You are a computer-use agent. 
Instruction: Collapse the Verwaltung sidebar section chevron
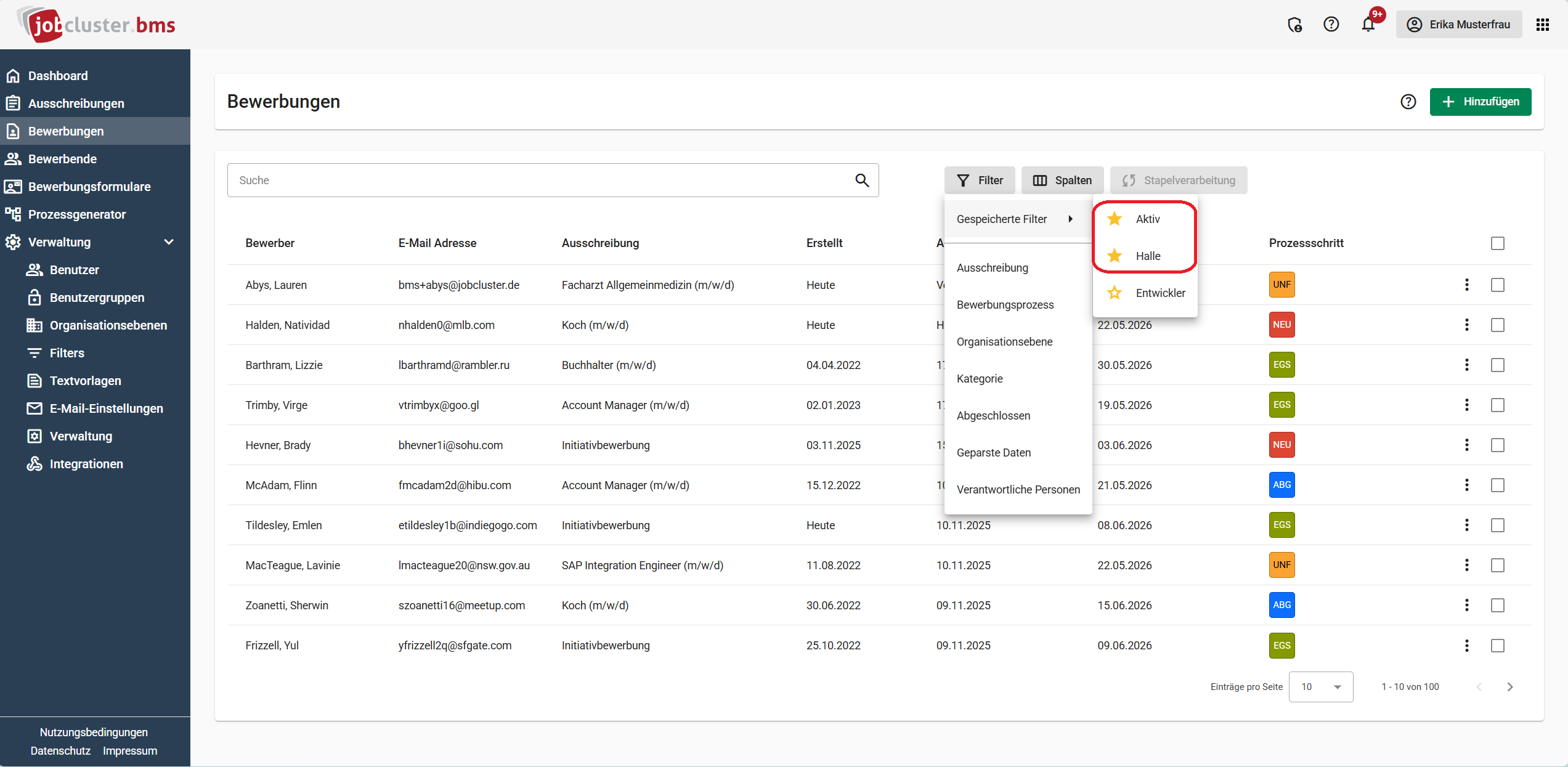[169, 242]
